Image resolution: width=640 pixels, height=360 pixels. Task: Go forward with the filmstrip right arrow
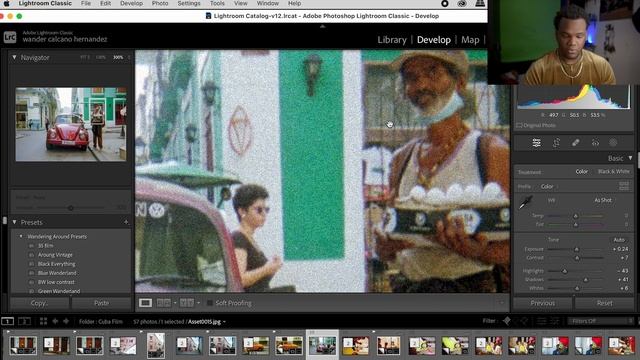pyautogui.click(x=66, y=321)
